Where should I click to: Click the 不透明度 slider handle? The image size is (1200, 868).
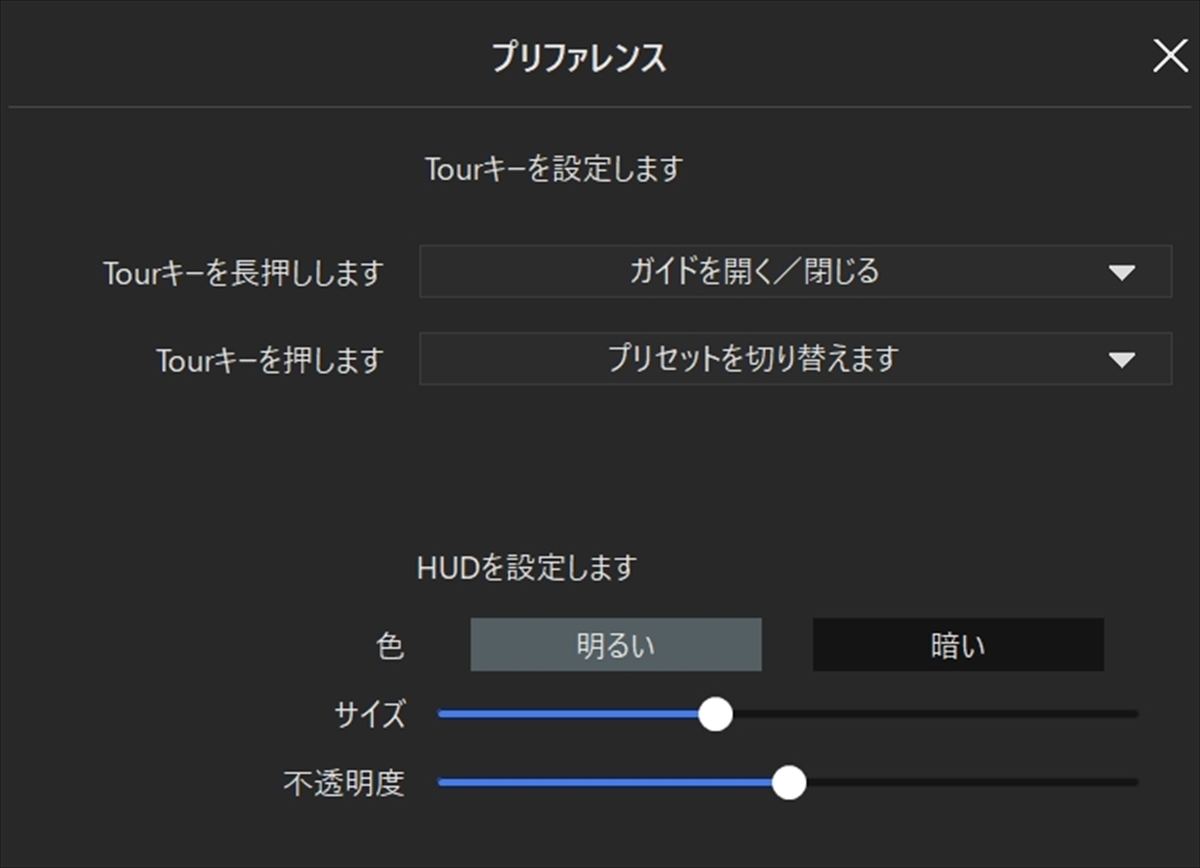[789, 782]
